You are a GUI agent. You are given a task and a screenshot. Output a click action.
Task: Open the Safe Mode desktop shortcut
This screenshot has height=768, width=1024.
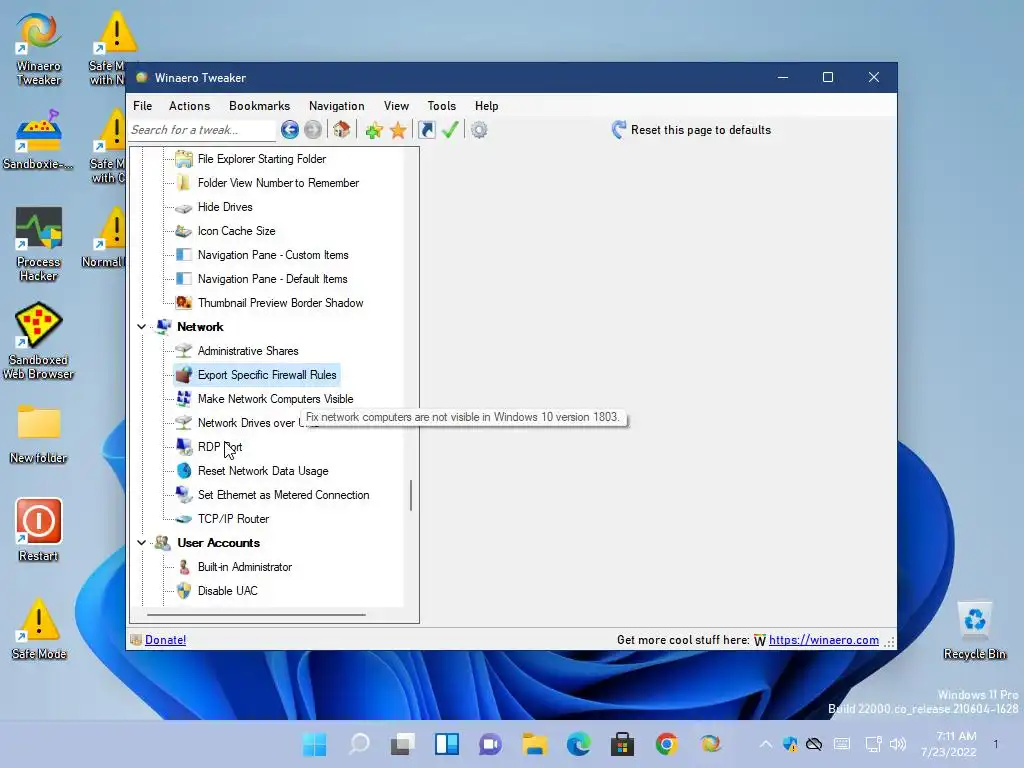click(x=39, y=629)
